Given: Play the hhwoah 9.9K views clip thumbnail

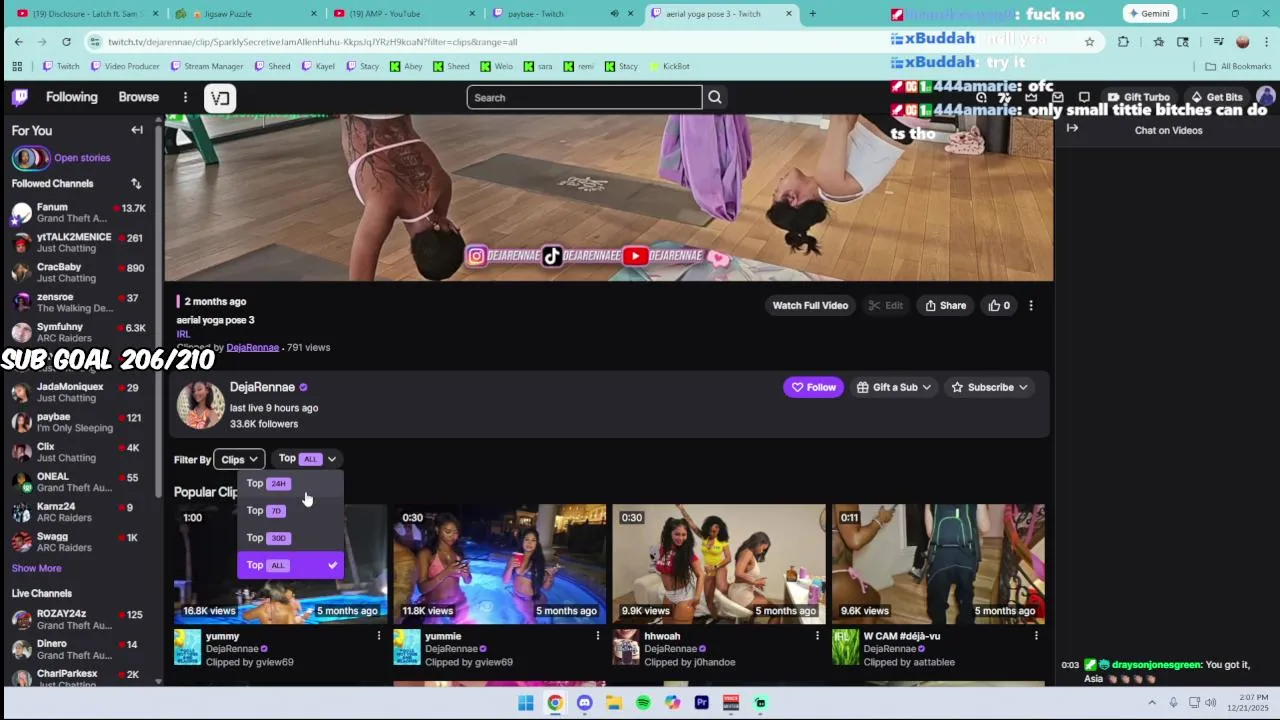Looking at the screenshot, I should point(719,564).
